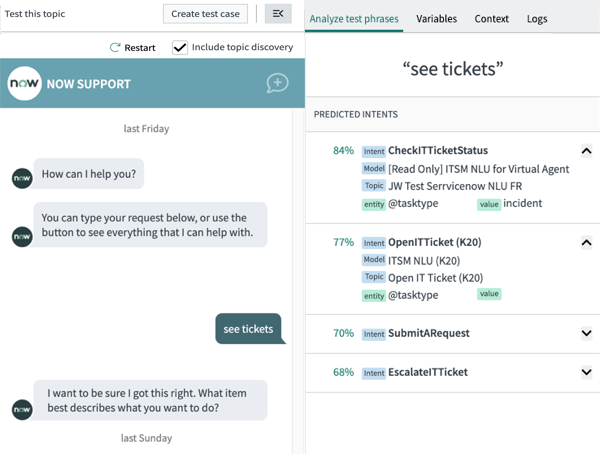Click the 'I want to be sure I got this right' message

(150, 400)
